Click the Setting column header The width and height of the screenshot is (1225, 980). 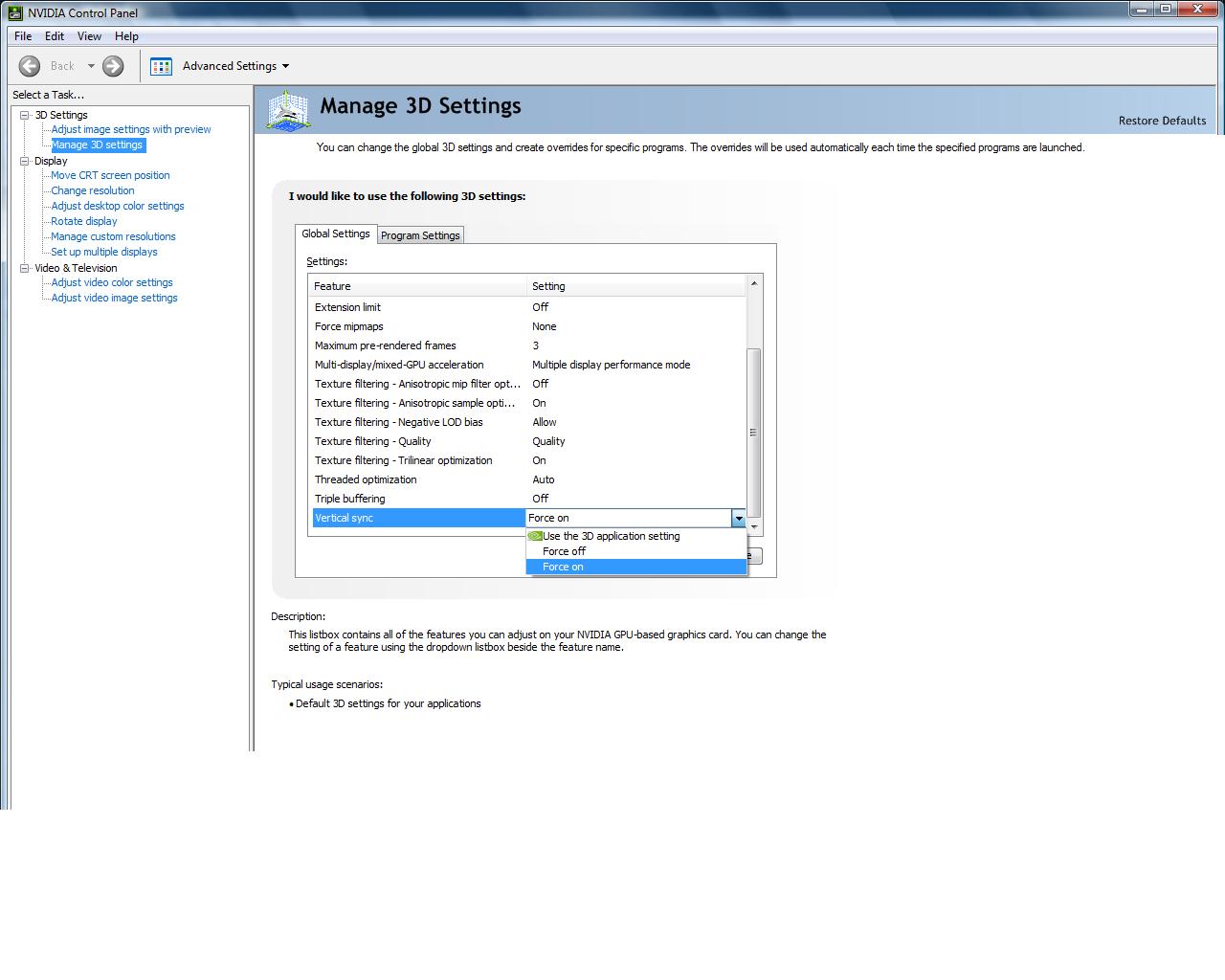click(636, 286)
